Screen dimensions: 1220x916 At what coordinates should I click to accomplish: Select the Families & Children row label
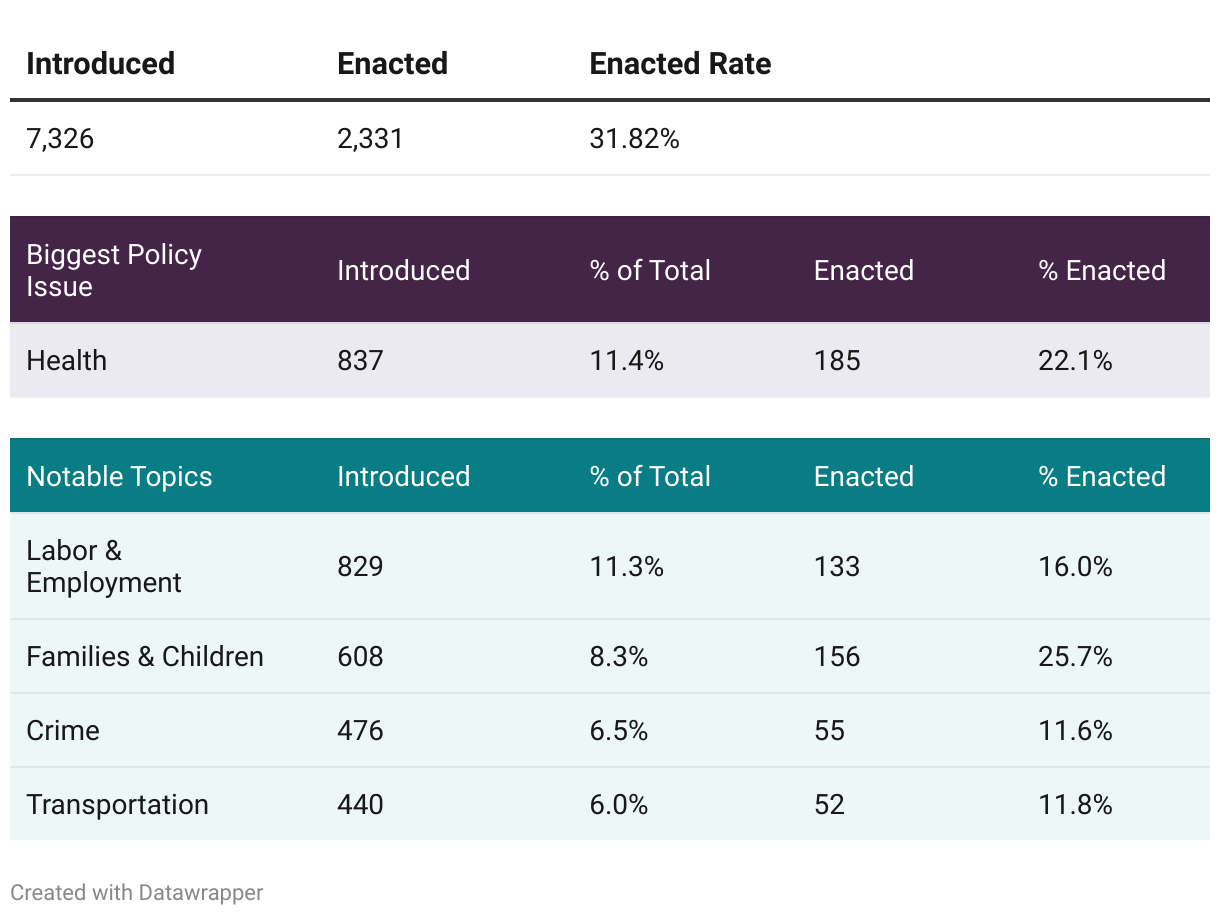tap(145, 656)
